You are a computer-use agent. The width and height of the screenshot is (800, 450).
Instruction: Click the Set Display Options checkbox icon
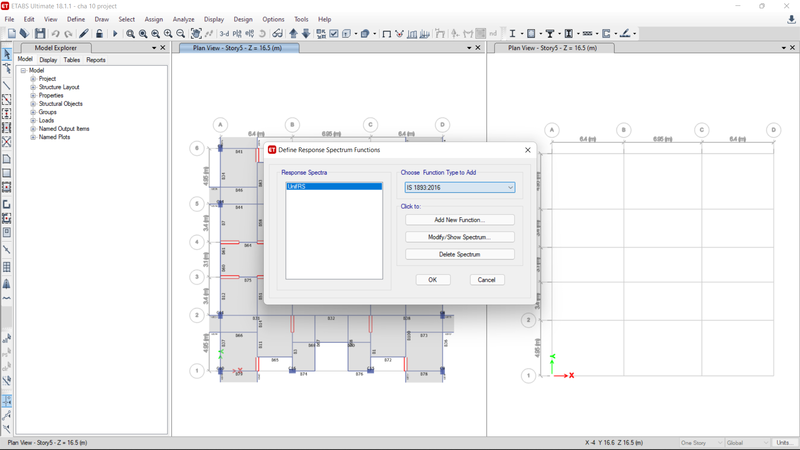coord(334,34)
